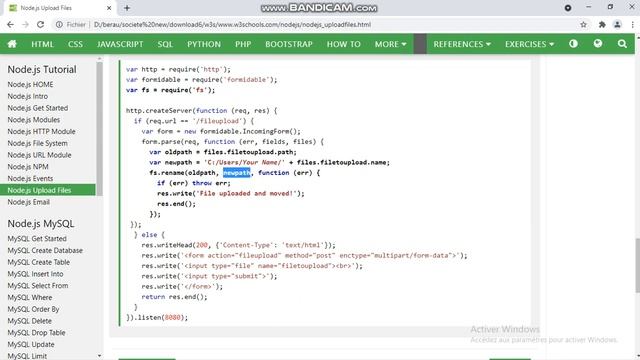This screenshot has height=360, width=640.
Task: Click the highlighted newpath word in code
Action: tap(236, 173)
